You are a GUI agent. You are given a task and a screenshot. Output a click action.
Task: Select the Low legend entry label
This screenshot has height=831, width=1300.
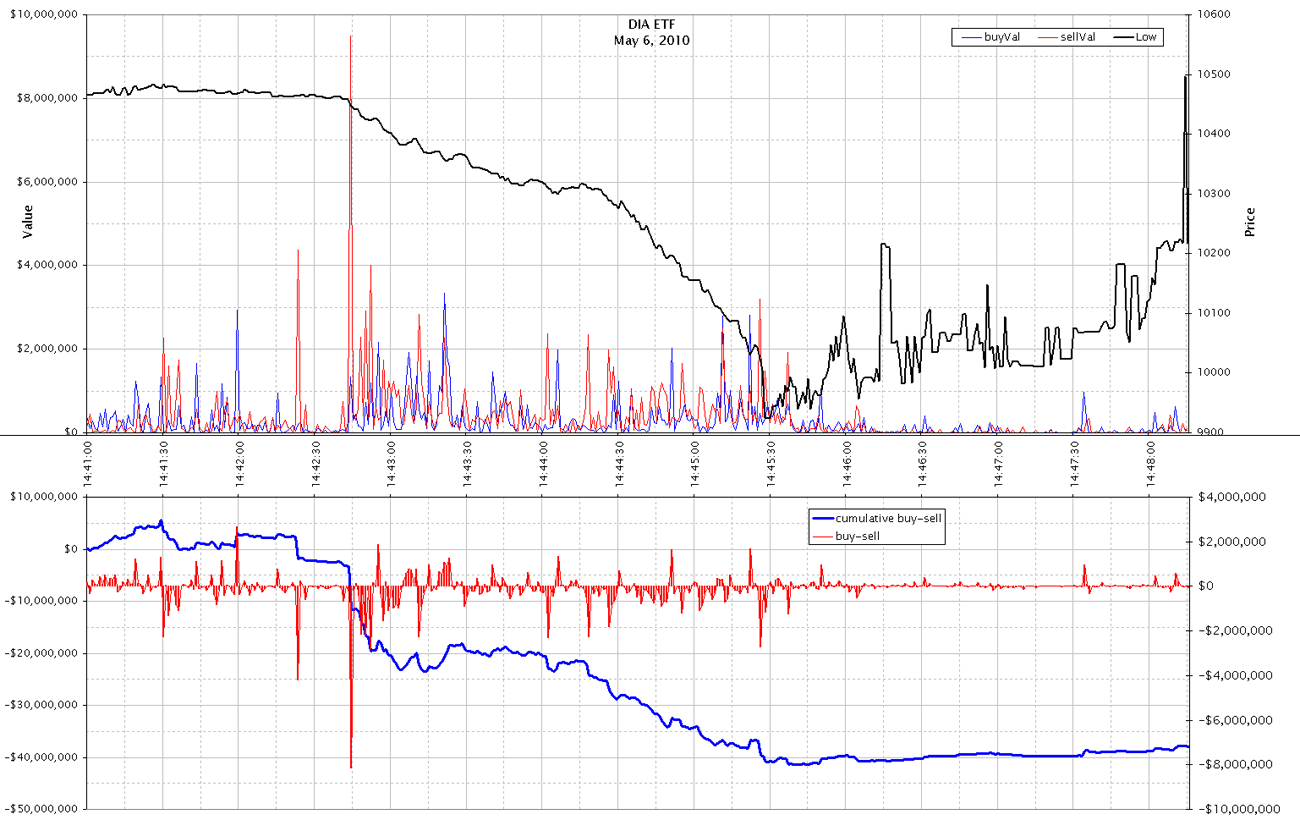click(1146, 37)
